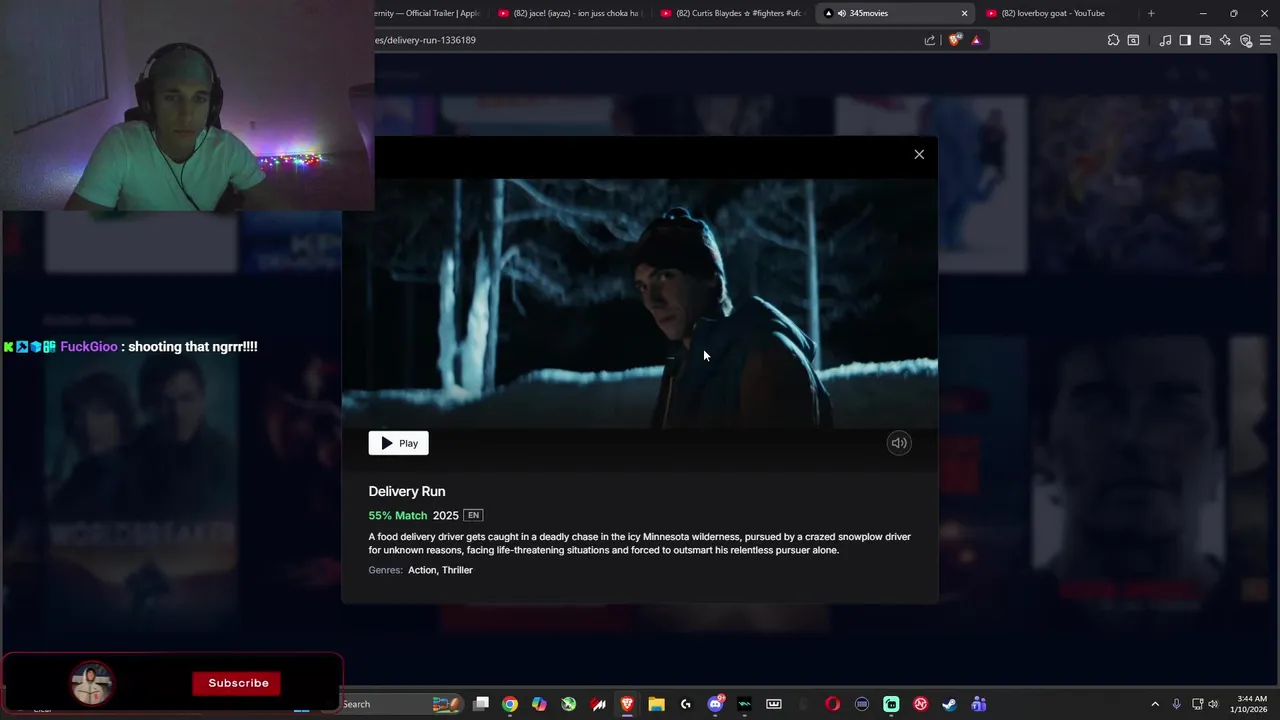Show hidden system tray icons chevron
The width and height of the screenshot is (1280, 720).
[1155, 704]
